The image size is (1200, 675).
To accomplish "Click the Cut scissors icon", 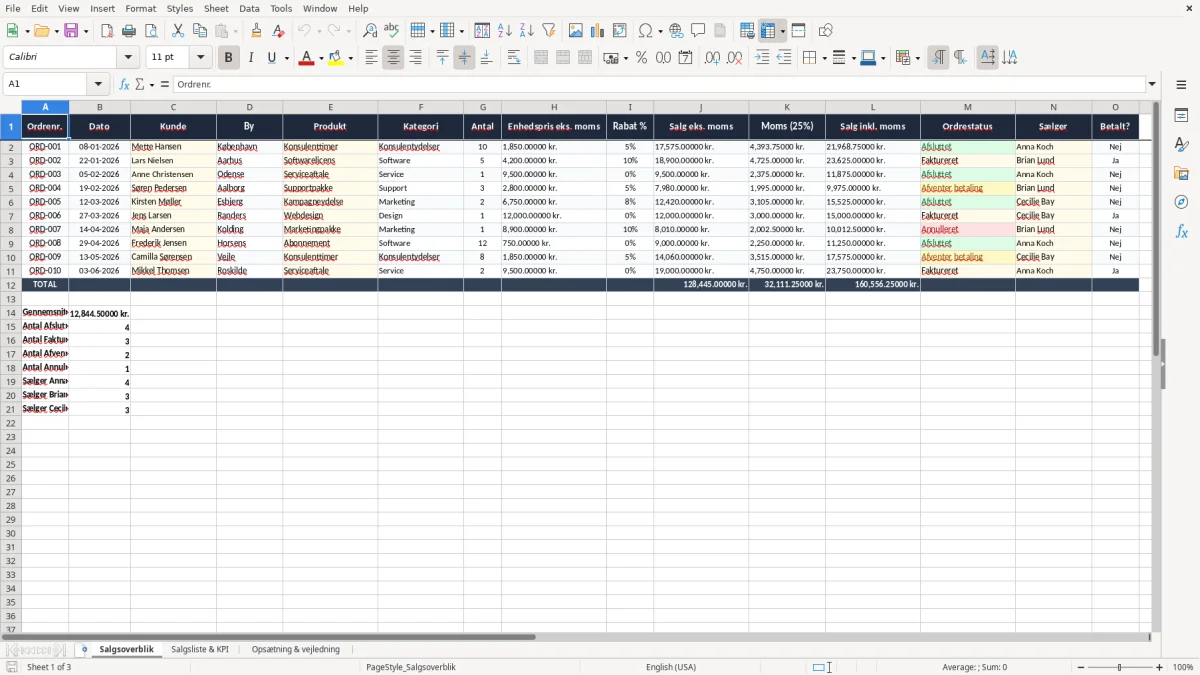I will 178,31.
